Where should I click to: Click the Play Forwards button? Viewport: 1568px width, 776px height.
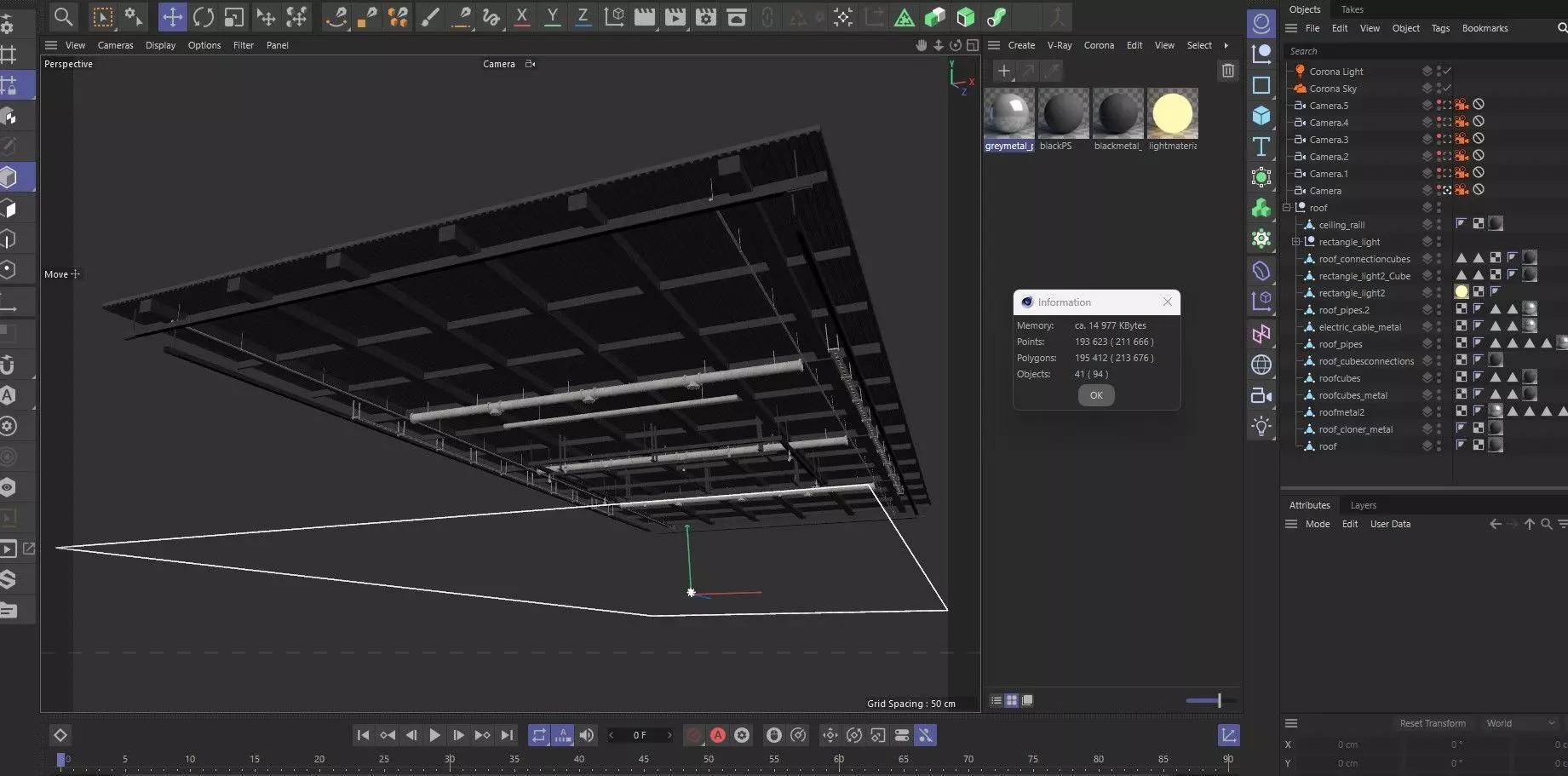tap(434, 735)
